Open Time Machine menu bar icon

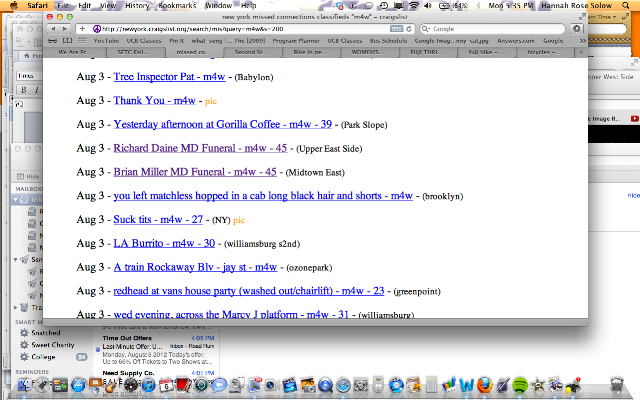(384, 5)
